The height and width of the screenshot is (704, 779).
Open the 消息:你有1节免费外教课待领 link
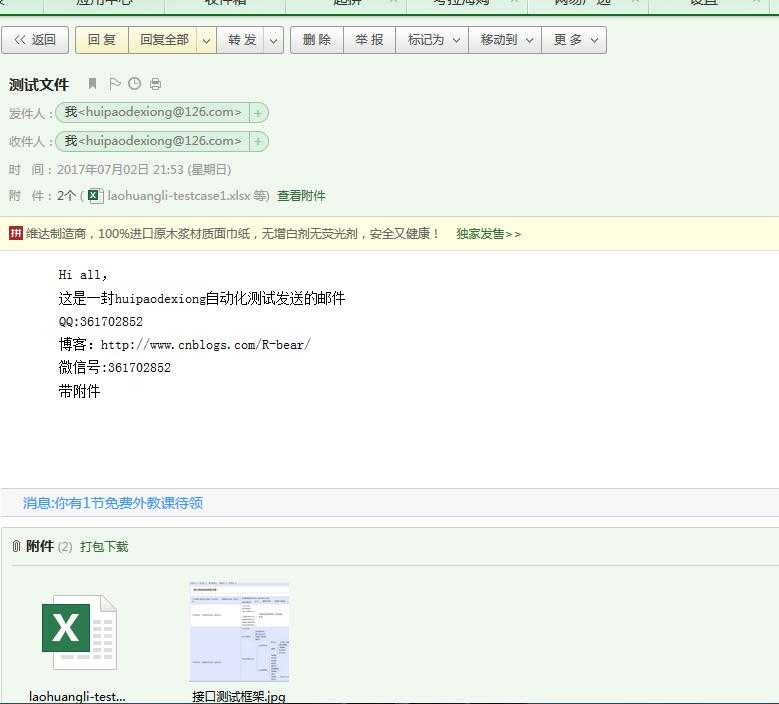point(113,503)
